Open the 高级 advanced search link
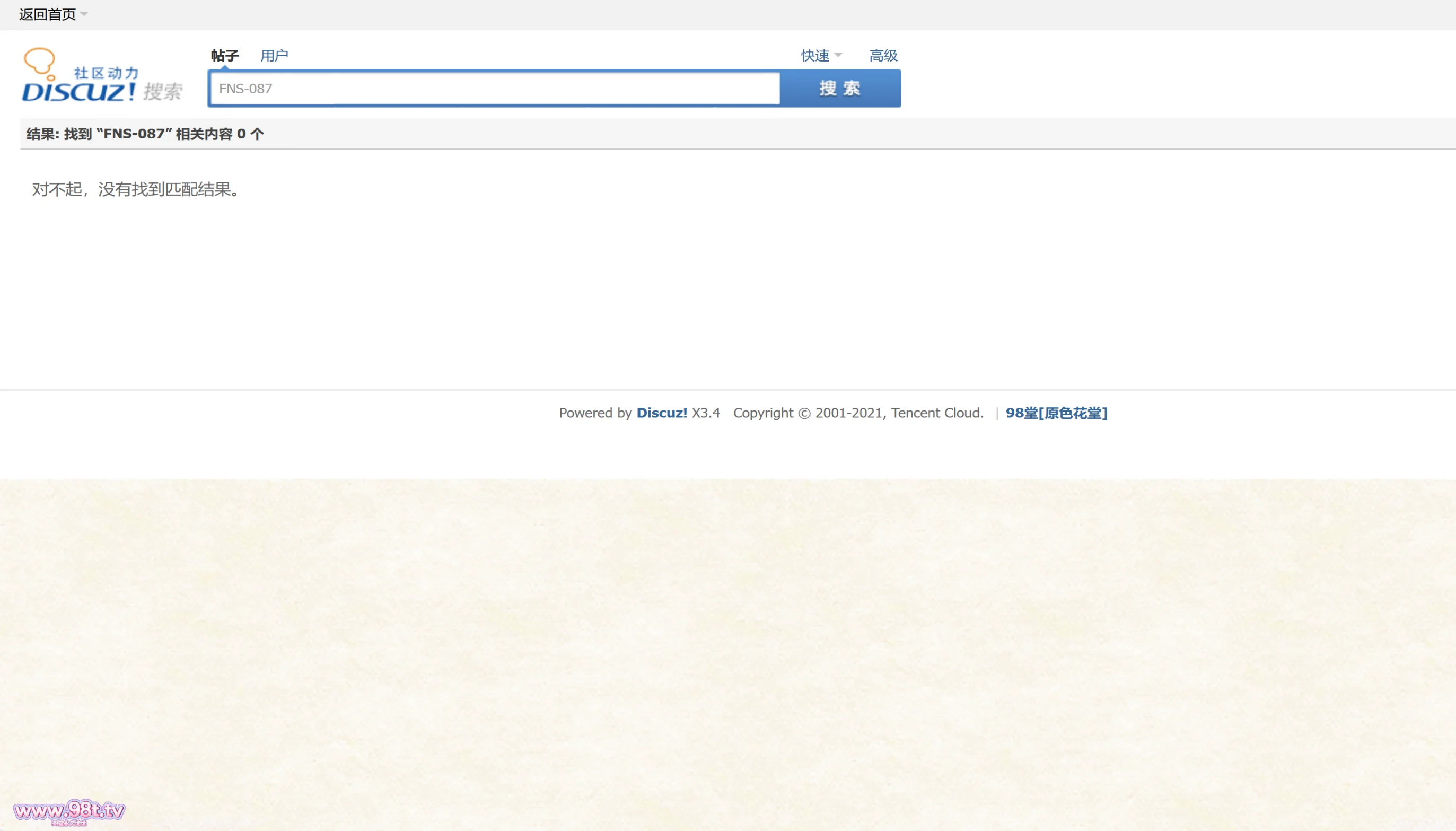The width and height of the screenshot is (1456, 831). point(883,55)
